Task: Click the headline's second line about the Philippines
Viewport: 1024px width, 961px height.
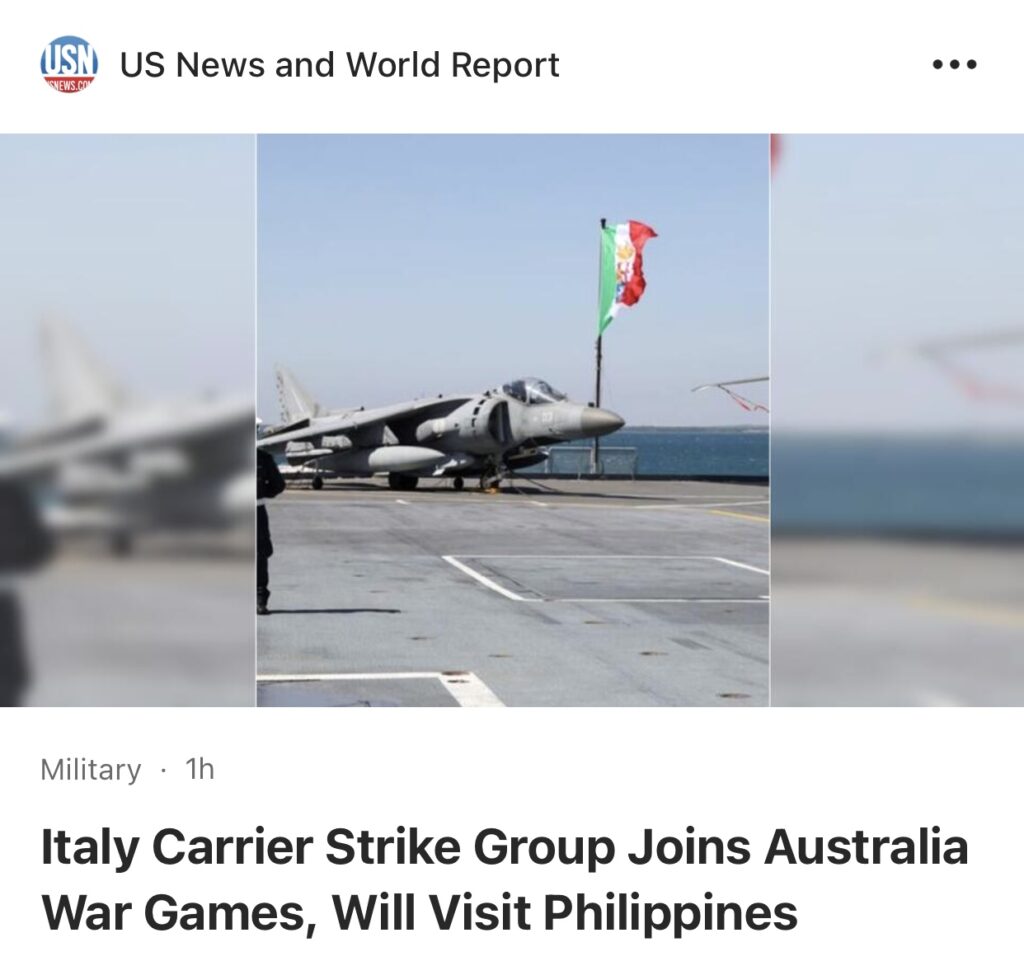Action: (x=419, y=912)
